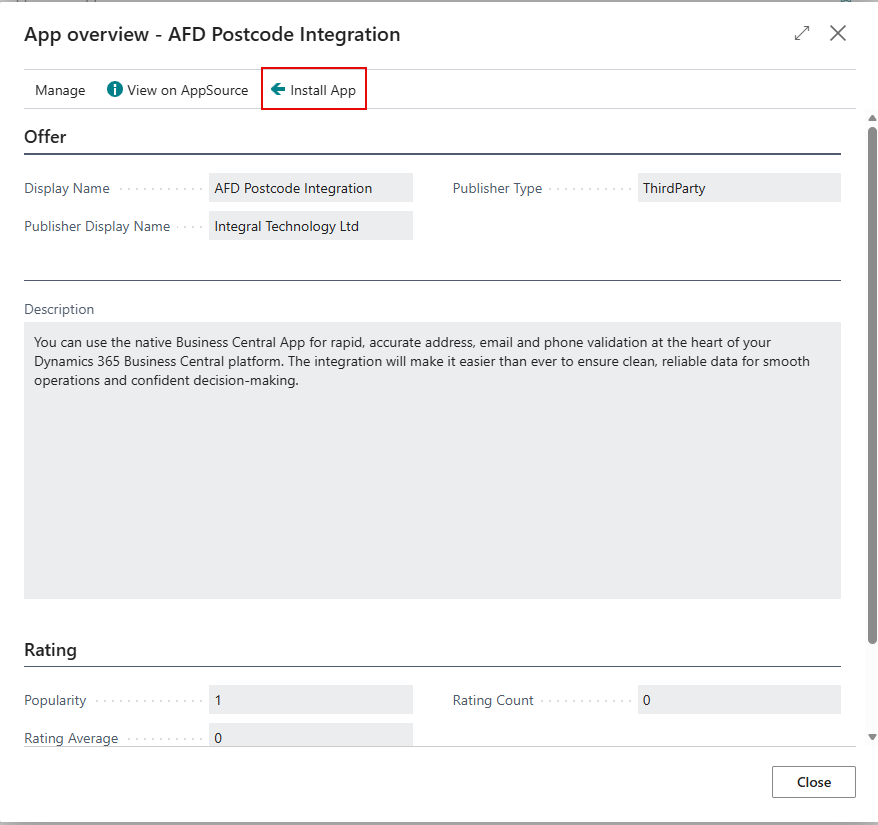Viewport: 878px width, 825px height.
Task: Click the green arrow Install App icon
Action: (278, 90)
